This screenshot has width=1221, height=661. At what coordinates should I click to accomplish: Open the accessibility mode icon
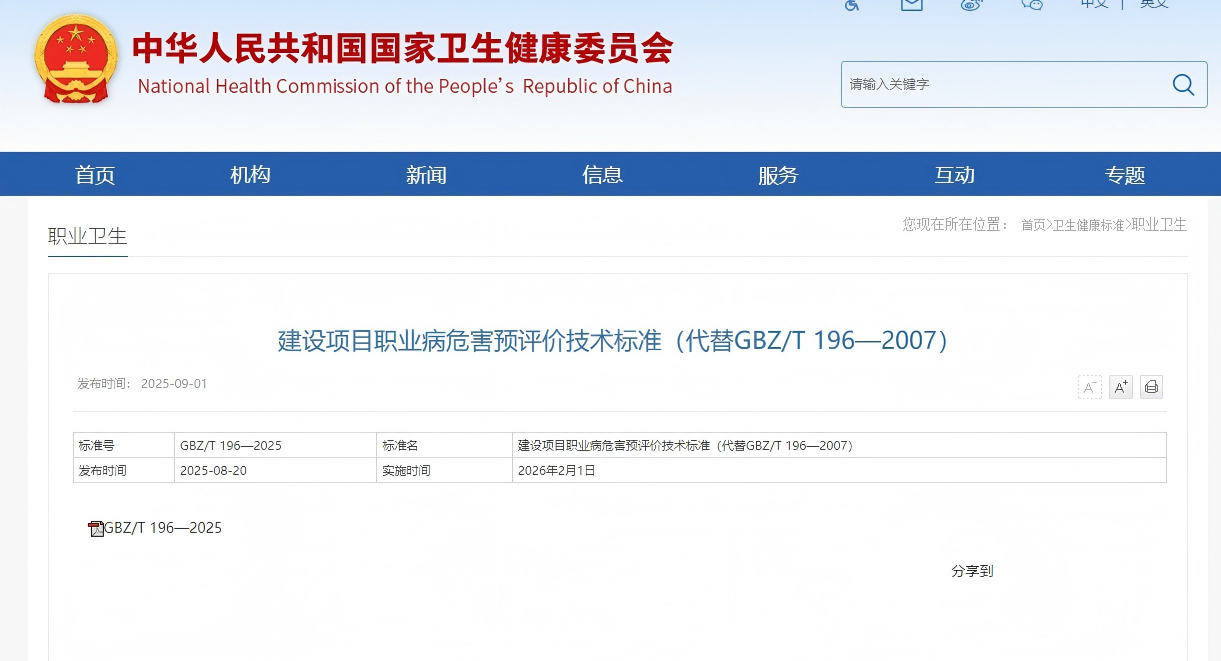click(x=851, y=6)
